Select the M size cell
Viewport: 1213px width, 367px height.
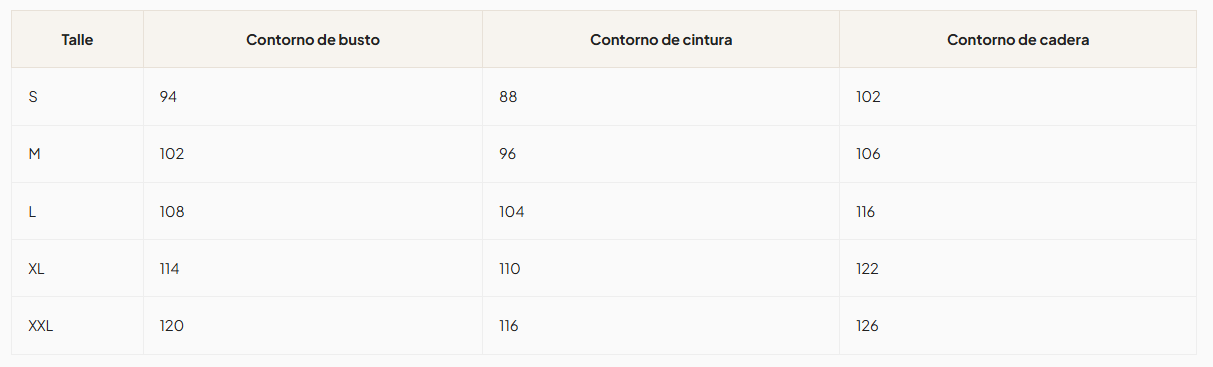(x=35, y=154)
